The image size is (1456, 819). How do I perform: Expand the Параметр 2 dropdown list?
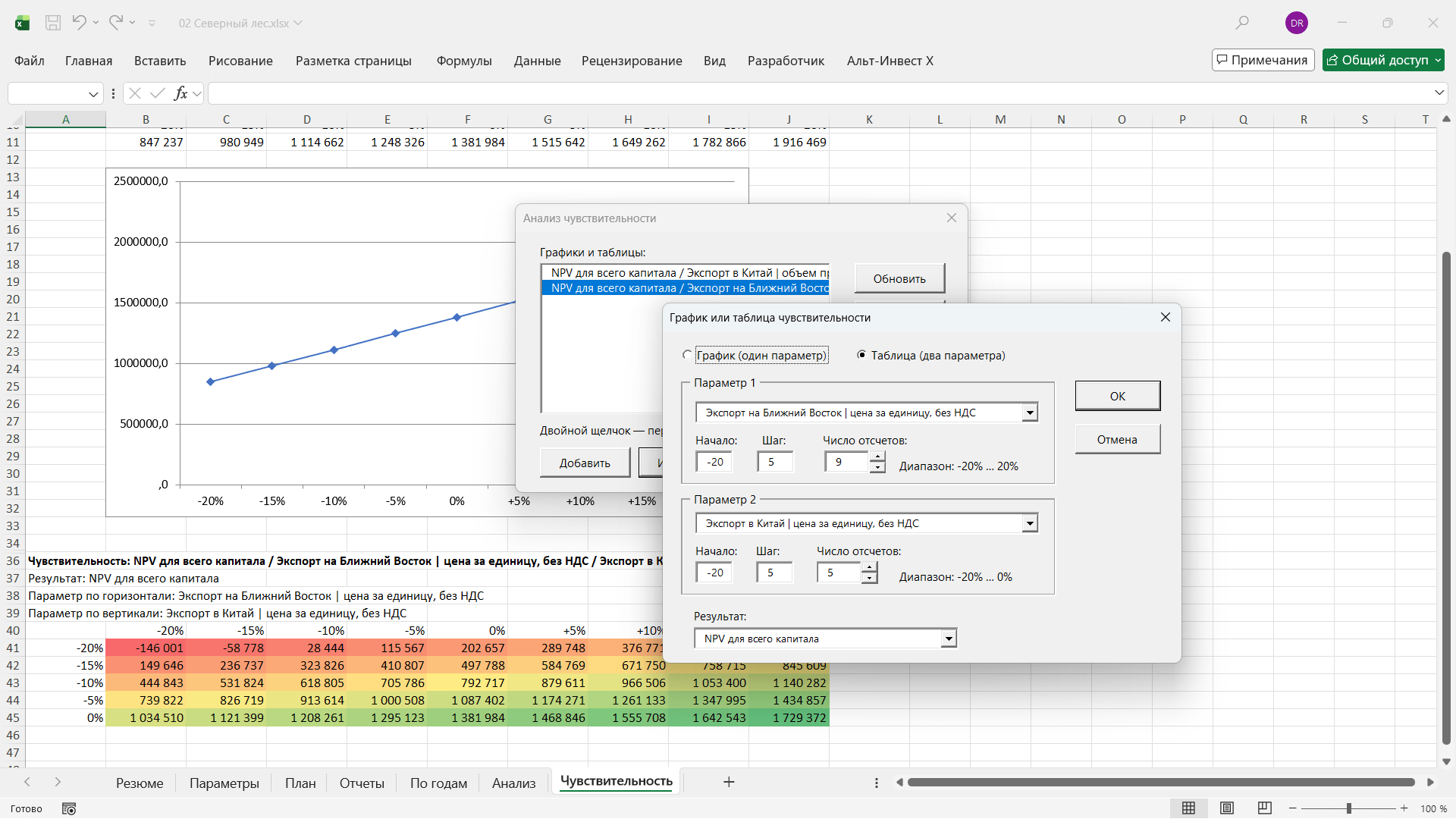click(1030, 523)
